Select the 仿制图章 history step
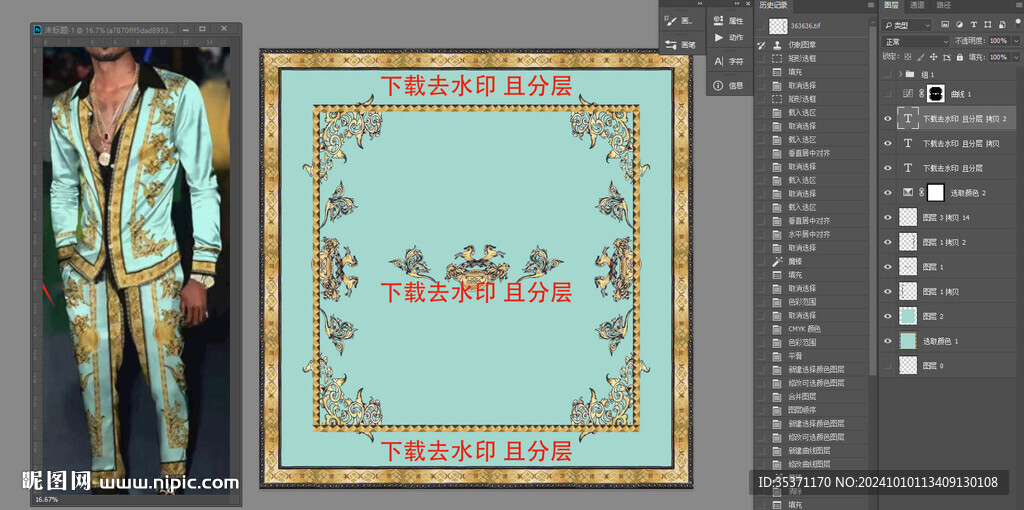The image size is (1024, 510). [802, 45]
